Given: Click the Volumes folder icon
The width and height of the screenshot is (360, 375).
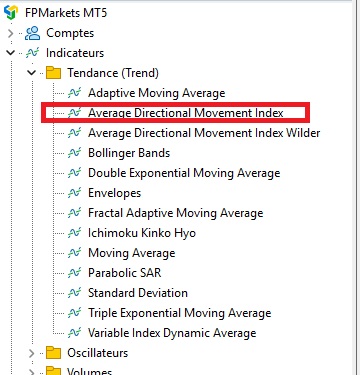Looking at the screenshot, I should click(53, 371).
